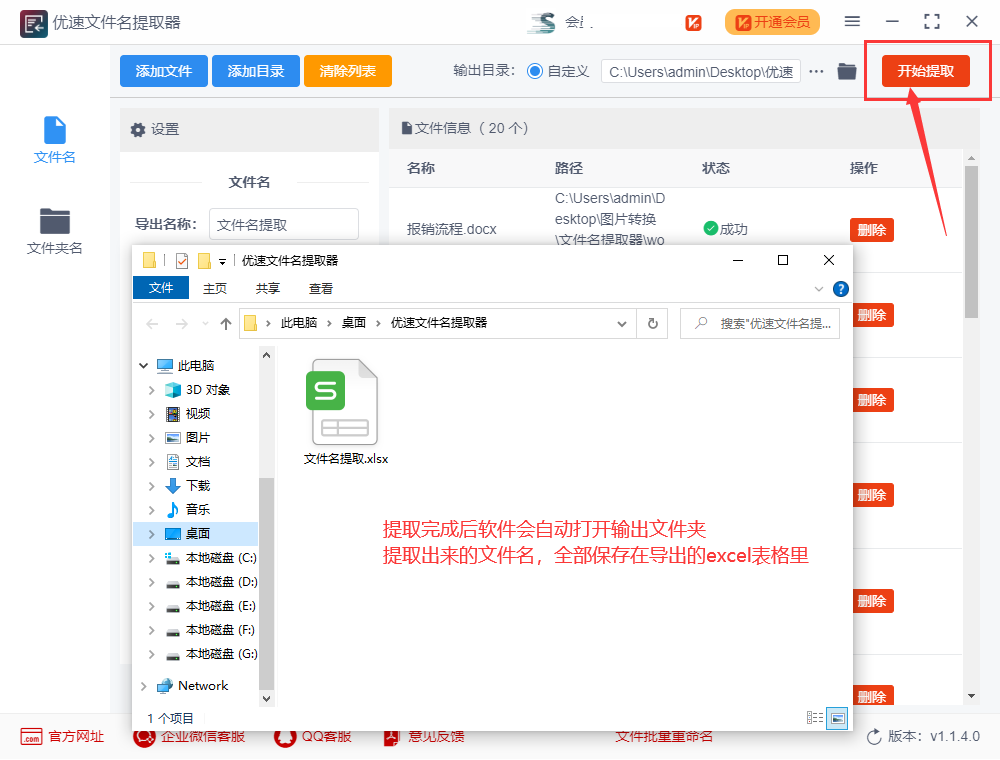Open QQ客服 support
Image resolution: width=1000 pixels, height=760 pixels.
(312, 736)
